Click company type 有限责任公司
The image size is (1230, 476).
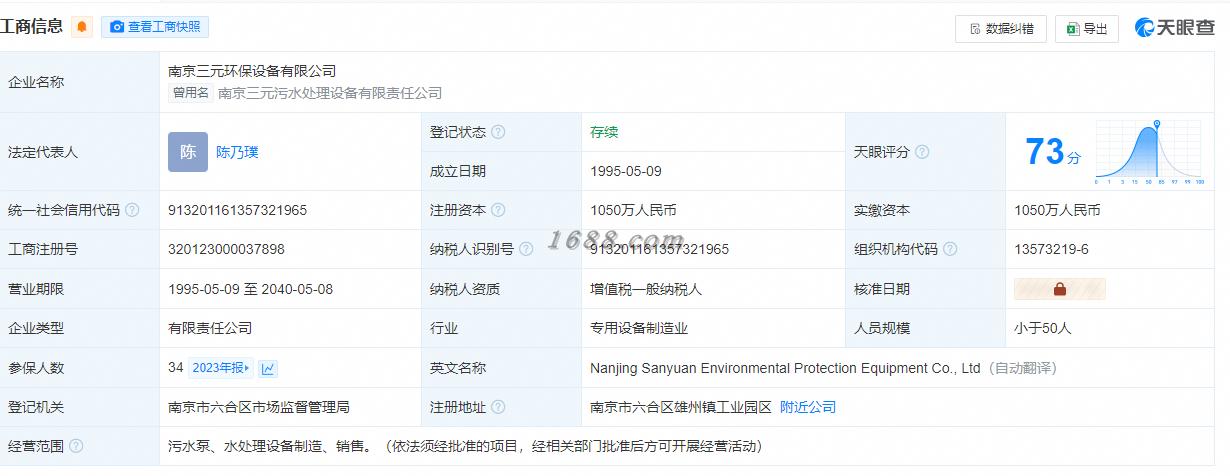[x=210, y=328]
